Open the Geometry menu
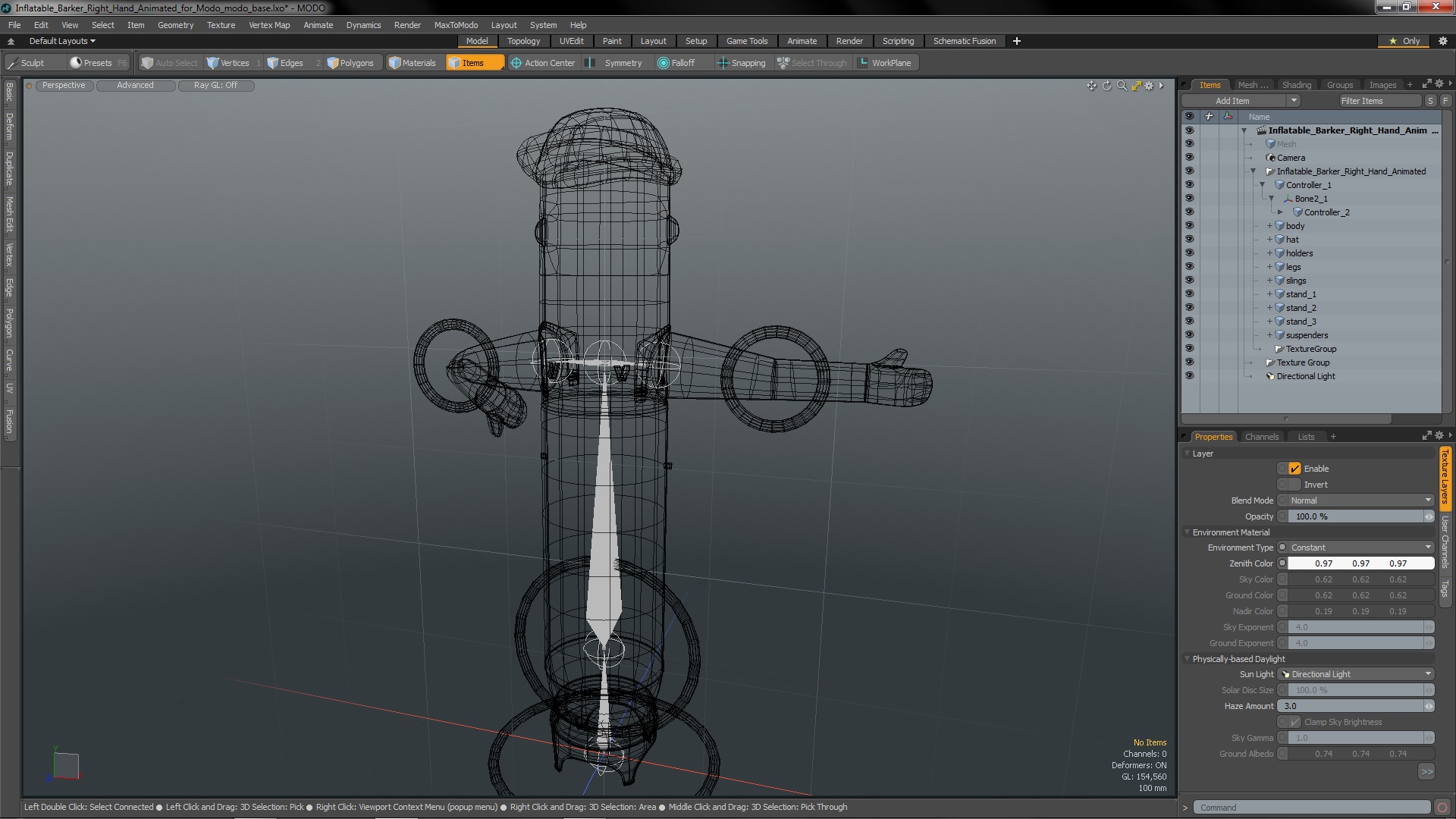The width and height of the screenshot is (1456, 819). [x=175, y=25]
